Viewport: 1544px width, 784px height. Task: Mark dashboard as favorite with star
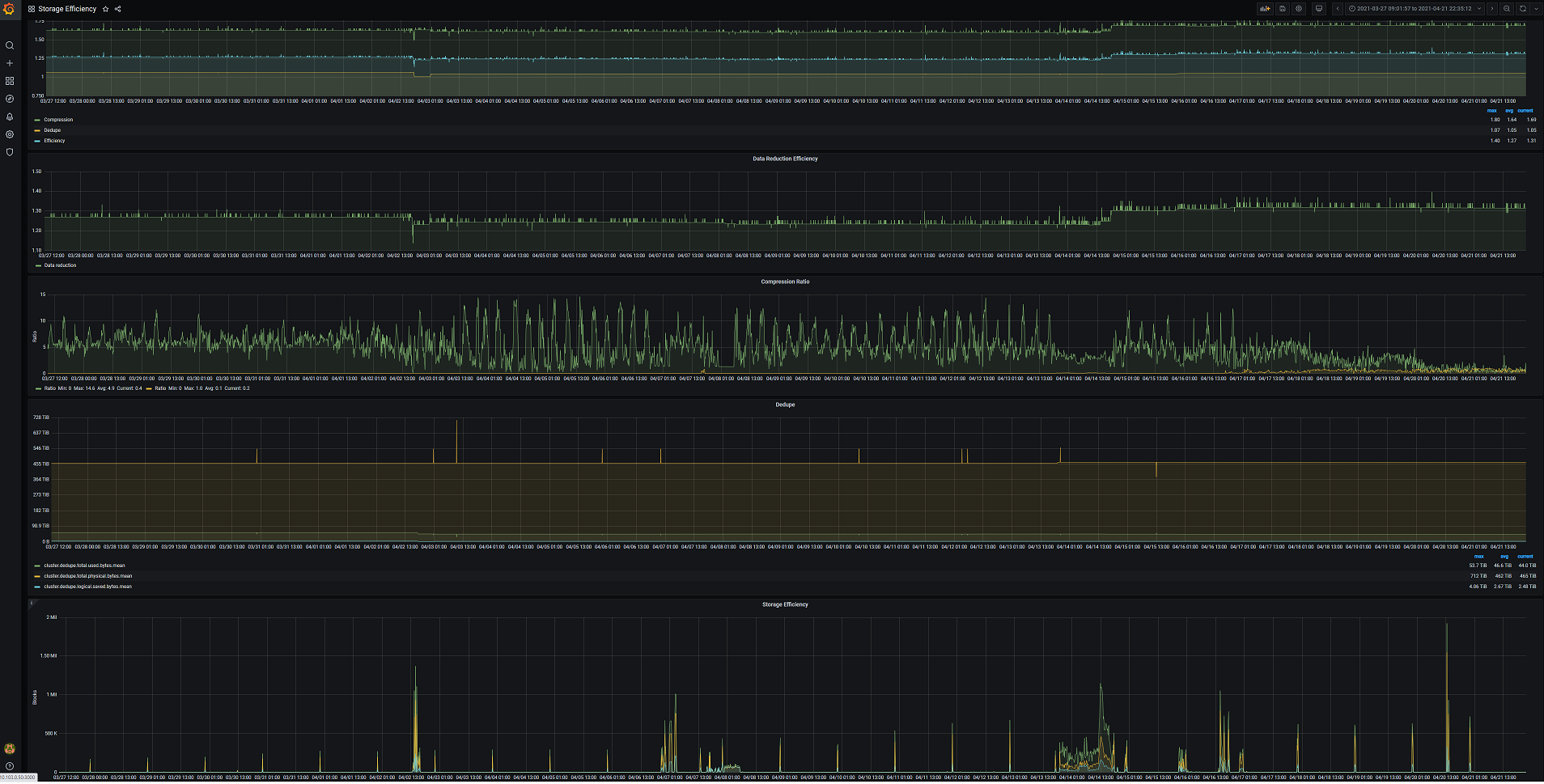[106, 9]
